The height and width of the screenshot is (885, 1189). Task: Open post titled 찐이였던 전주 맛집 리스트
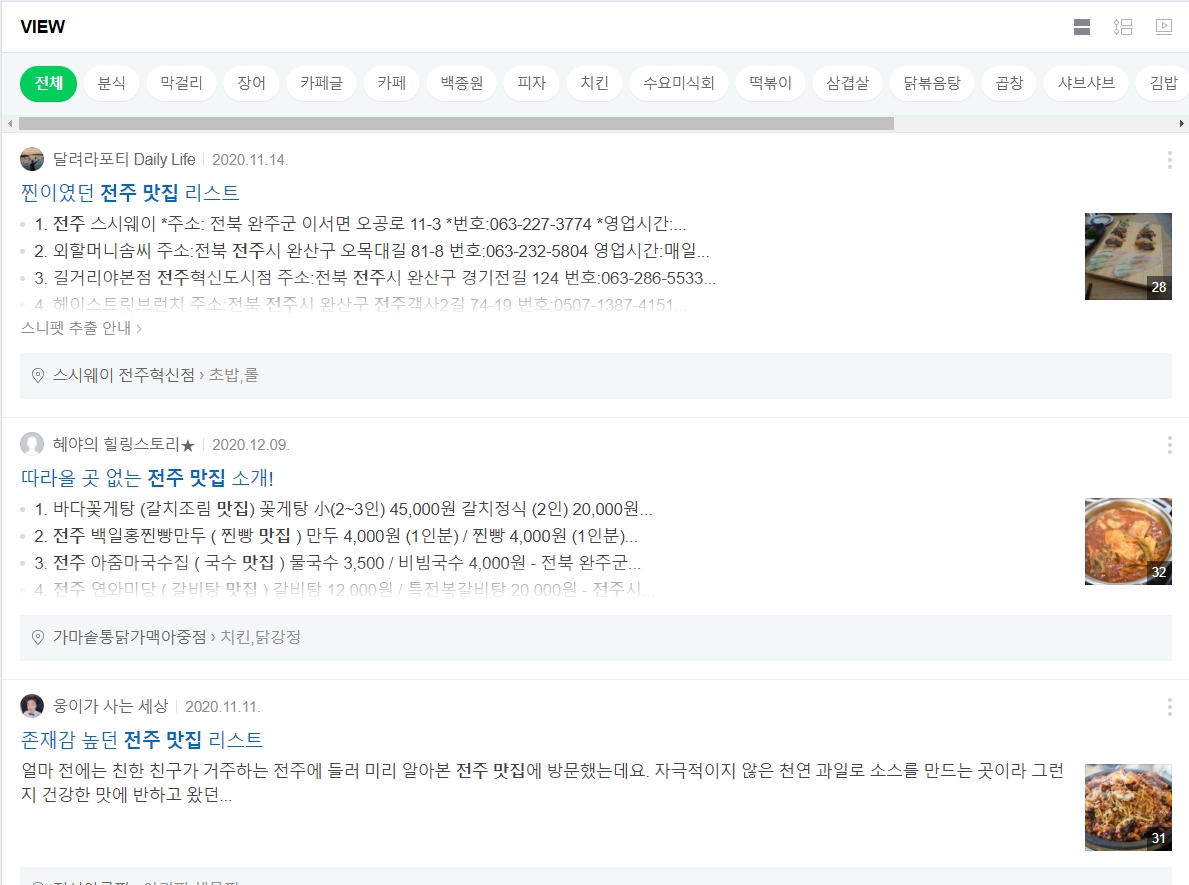coord(130,192)
